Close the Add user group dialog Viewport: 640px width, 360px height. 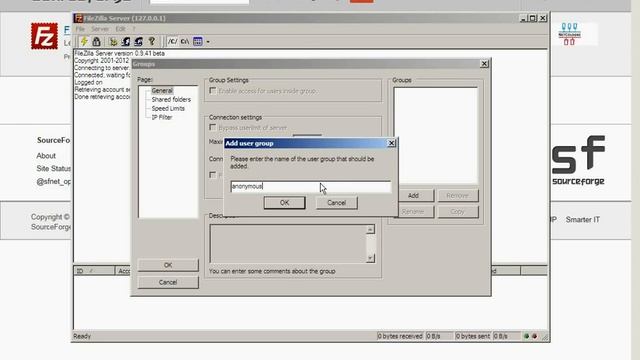click(x=391, y=143)
